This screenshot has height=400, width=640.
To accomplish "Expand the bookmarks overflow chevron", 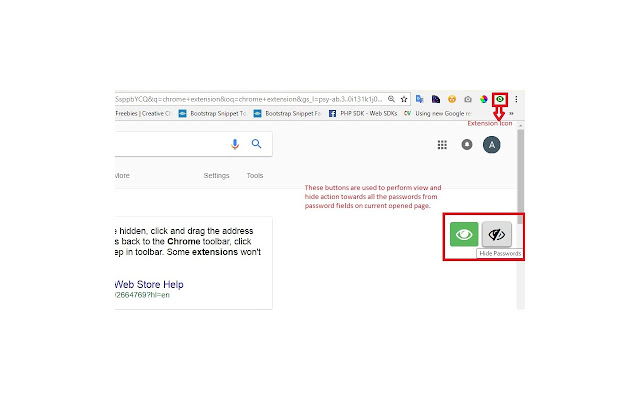I will pyautogui.click(x=511, y=113).
